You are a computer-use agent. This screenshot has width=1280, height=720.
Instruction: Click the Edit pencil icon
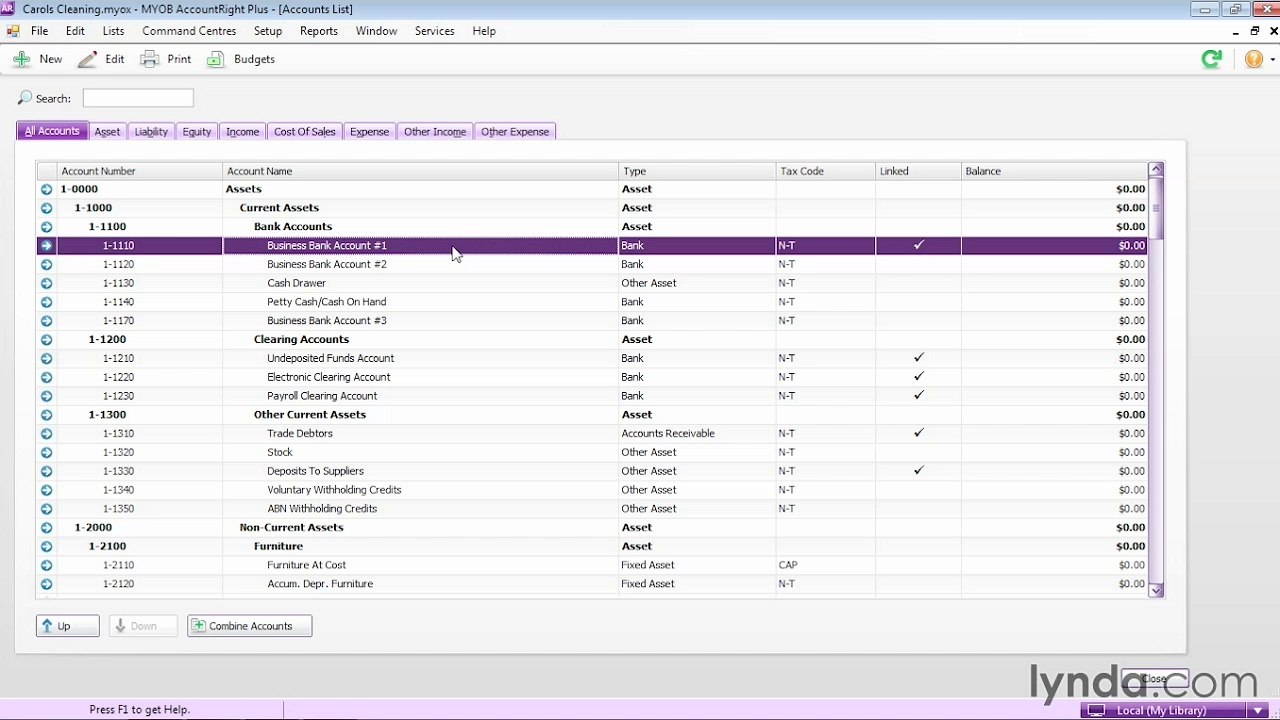[x=88, y=59]
